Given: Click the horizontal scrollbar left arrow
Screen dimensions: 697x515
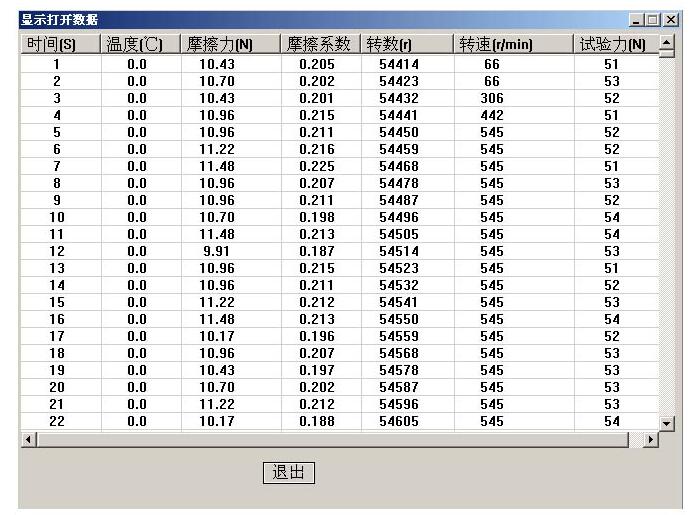Looking at the screenshot, I should coord(27,440).
